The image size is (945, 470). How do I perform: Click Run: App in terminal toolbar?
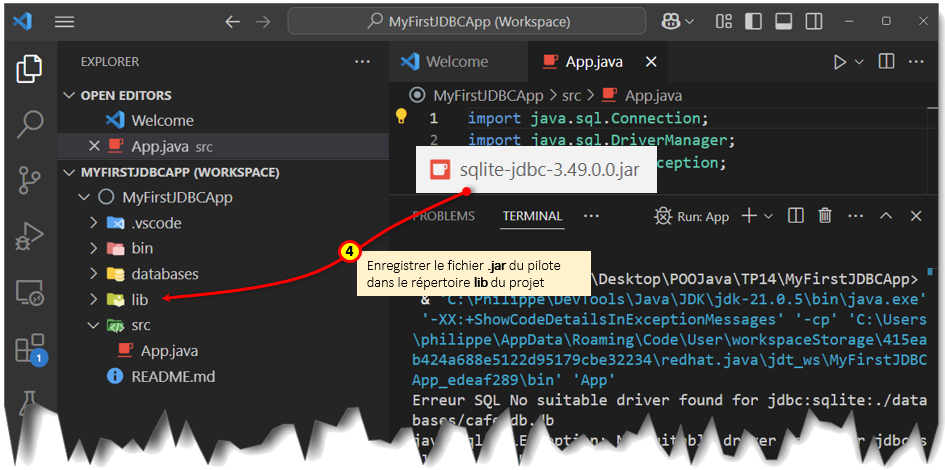pyautogui.click(x=692, y=216)
